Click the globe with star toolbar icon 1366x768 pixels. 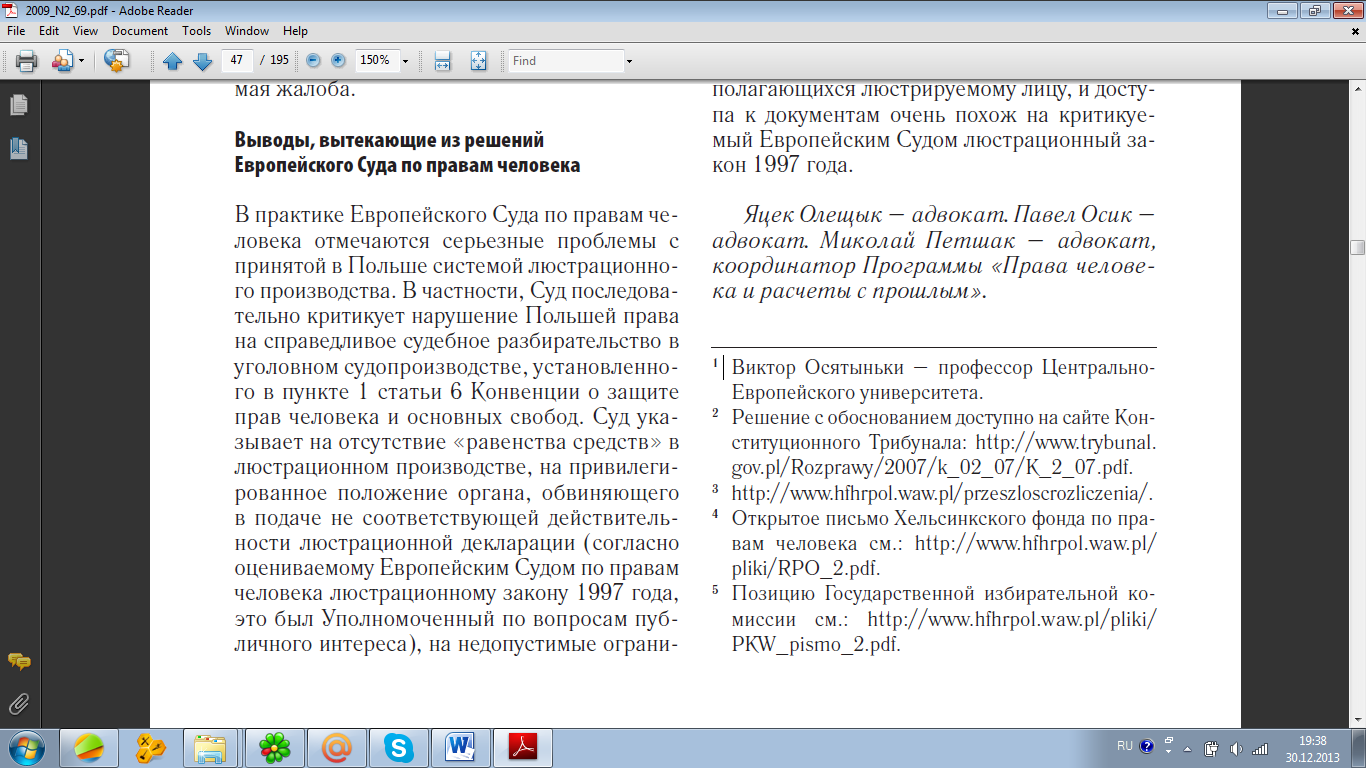[117, 61]
